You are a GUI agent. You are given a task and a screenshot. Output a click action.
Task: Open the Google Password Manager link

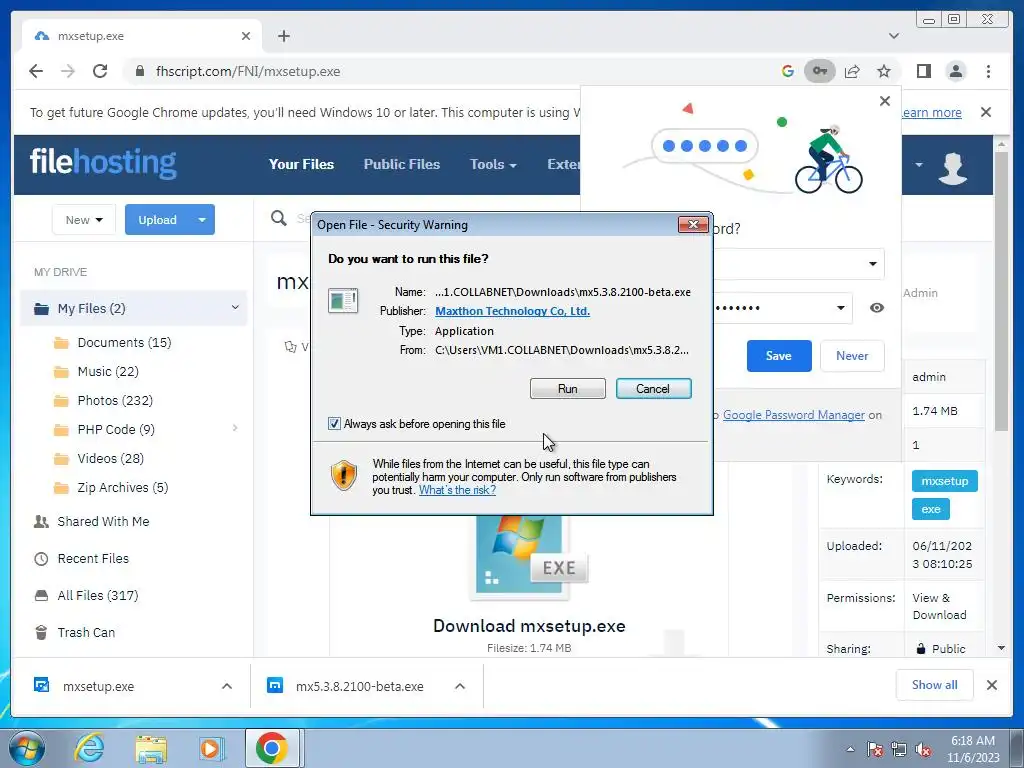(x=793, y=415)
